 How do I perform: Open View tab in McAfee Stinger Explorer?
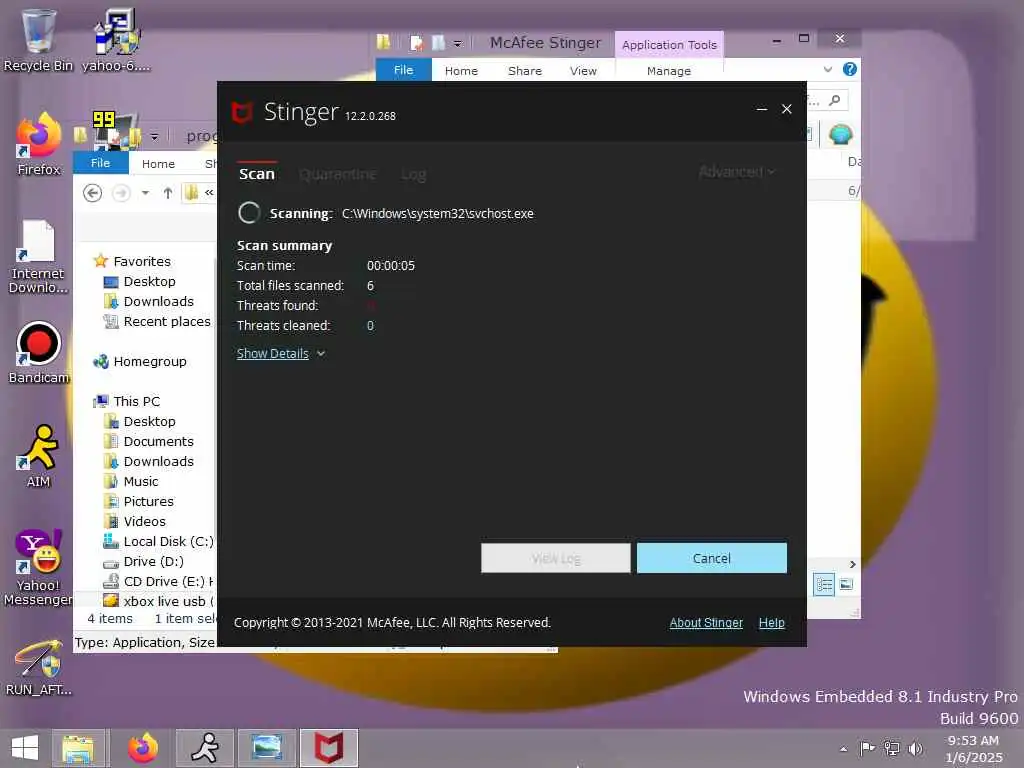583,71
